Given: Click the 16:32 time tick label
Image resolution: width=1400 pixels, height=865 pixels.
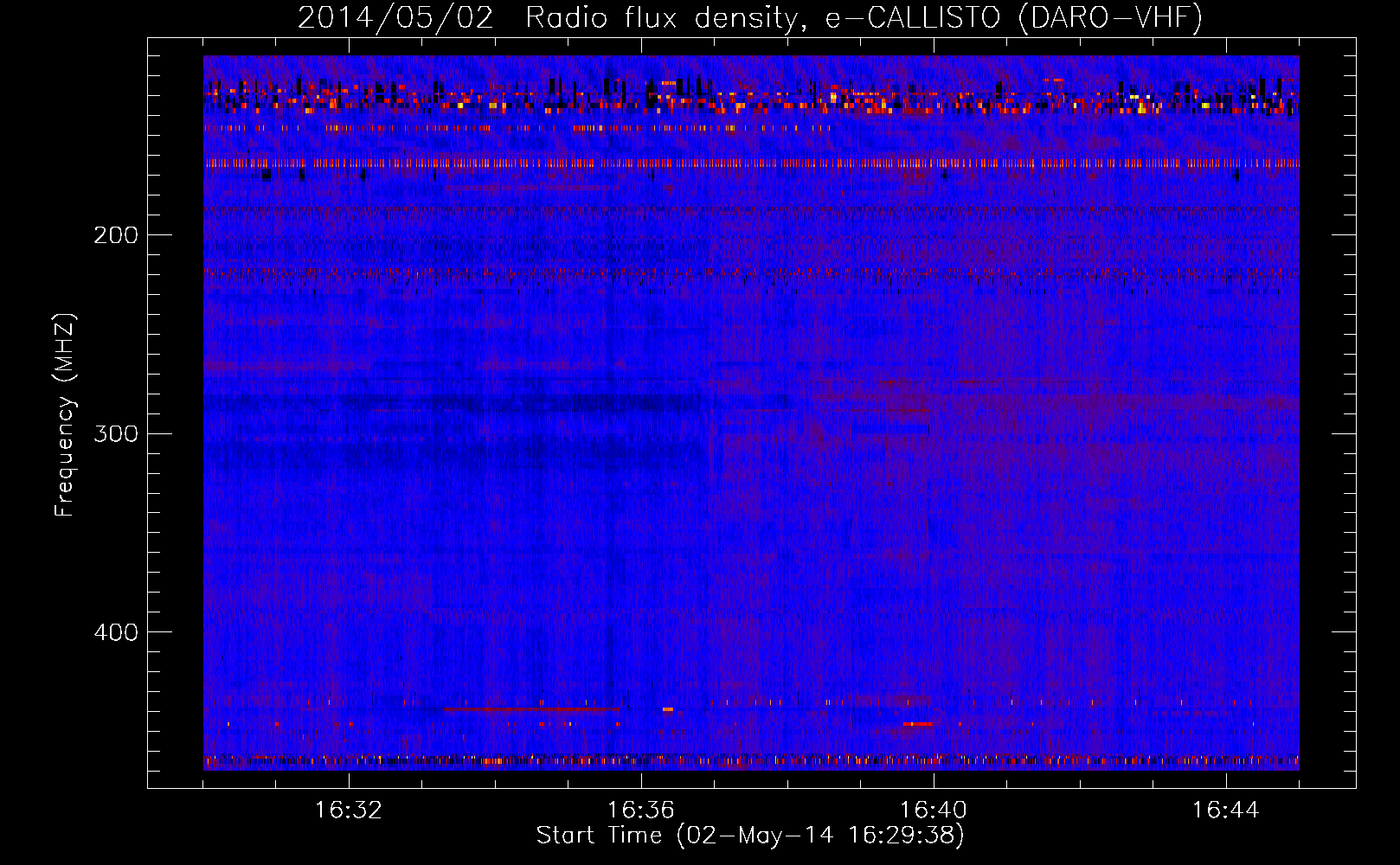Looking at the screenshot, I should (349, 811).
